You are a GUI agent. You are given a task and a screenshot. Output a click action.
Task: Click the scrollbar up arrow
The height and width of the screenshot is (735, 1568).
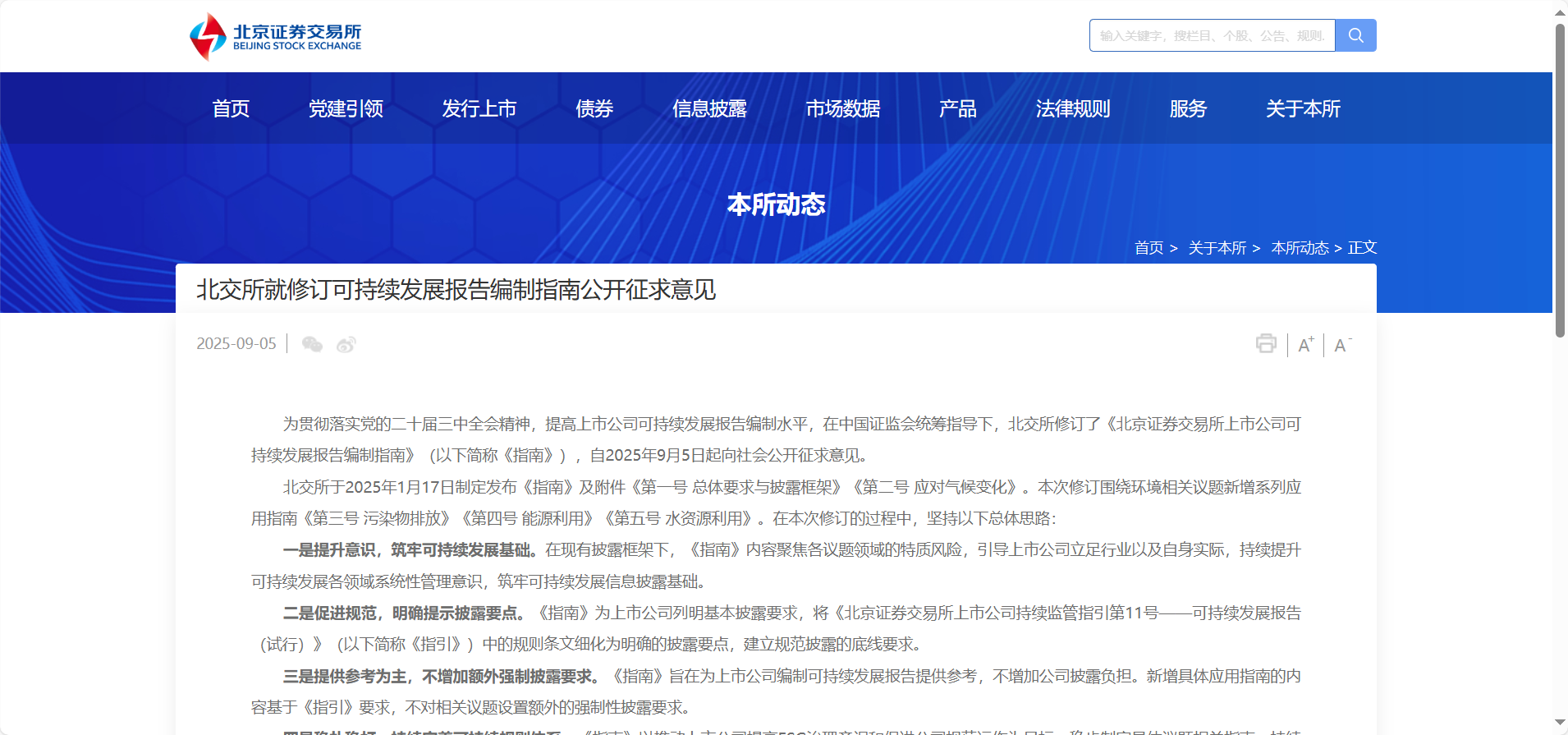click(x=1560, y=12)
